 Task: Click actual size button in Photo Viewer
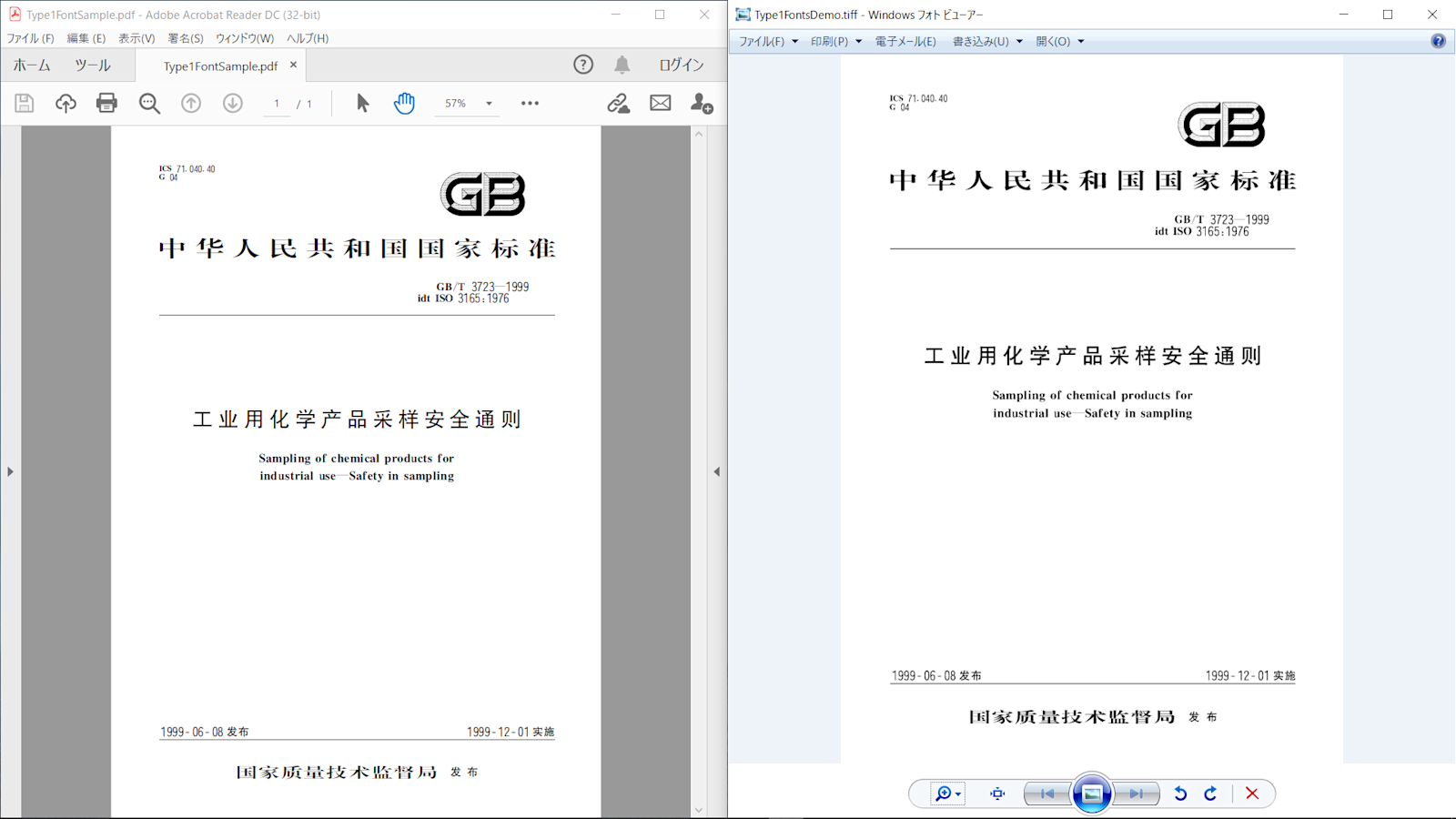(997, 794)
